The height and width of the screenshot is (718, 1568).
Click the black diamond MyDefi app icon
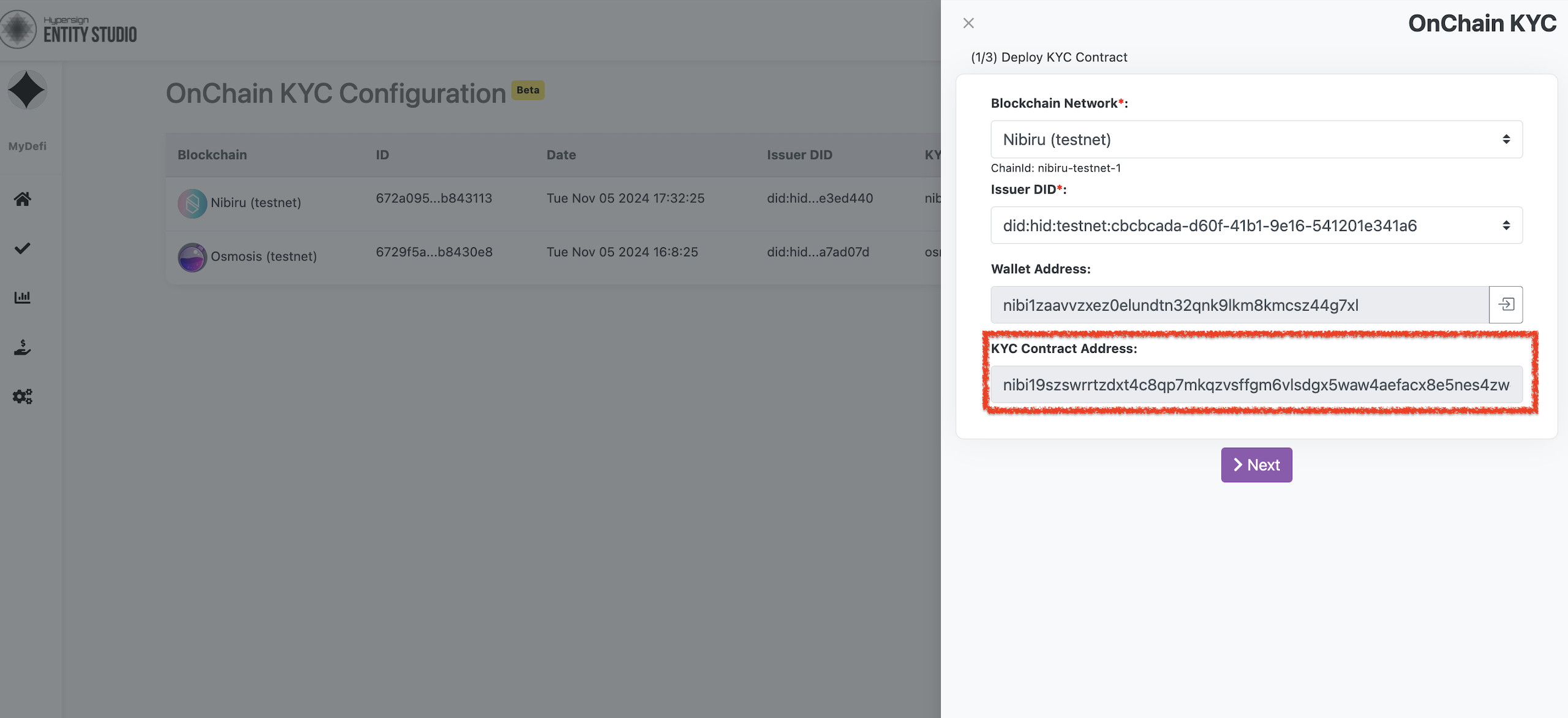(27, 90)
